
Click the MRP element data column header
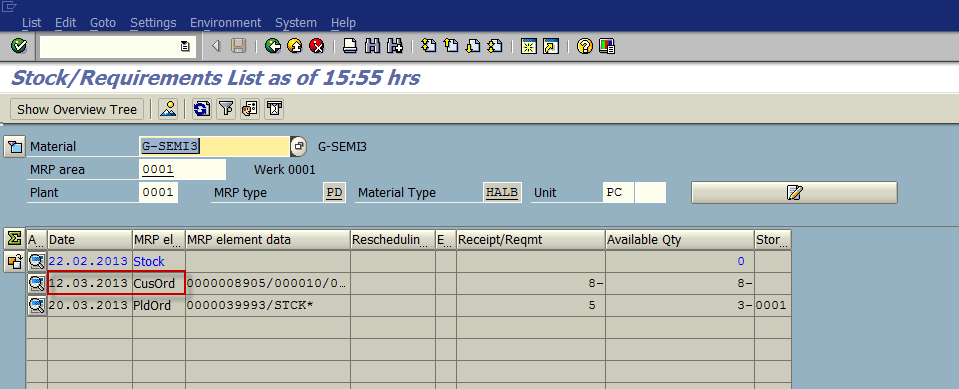click(x=267, y=240)
